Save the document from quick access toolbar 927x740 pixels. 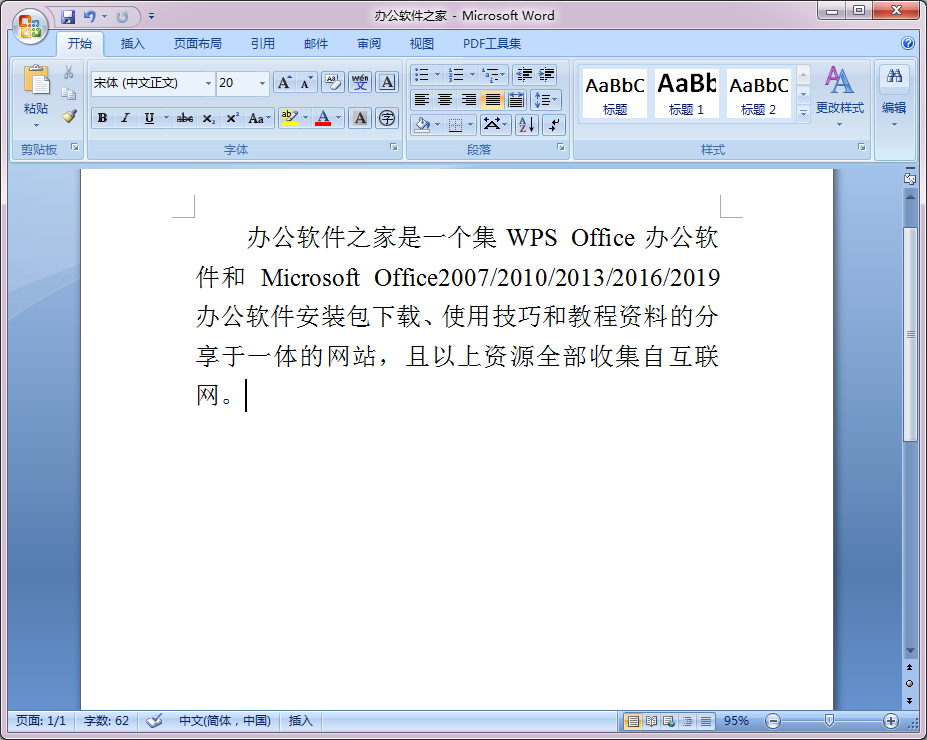69,17
